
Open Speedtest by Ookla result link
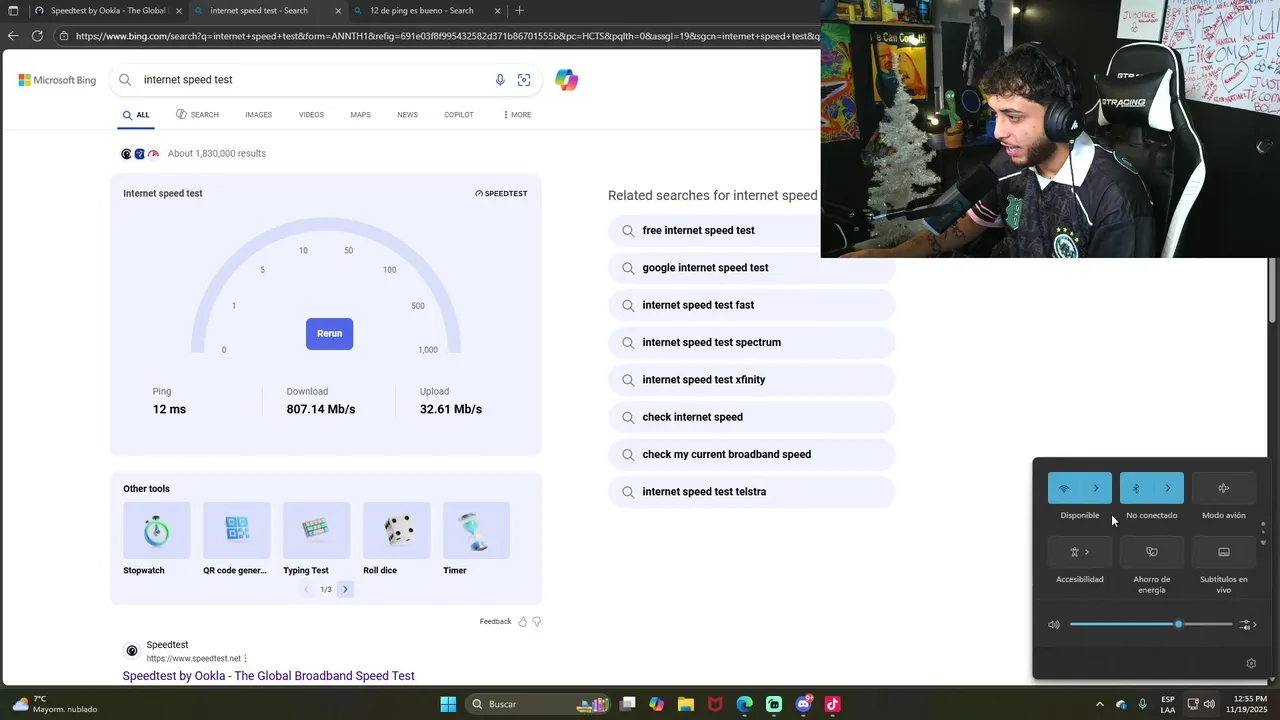pos(268,676)
